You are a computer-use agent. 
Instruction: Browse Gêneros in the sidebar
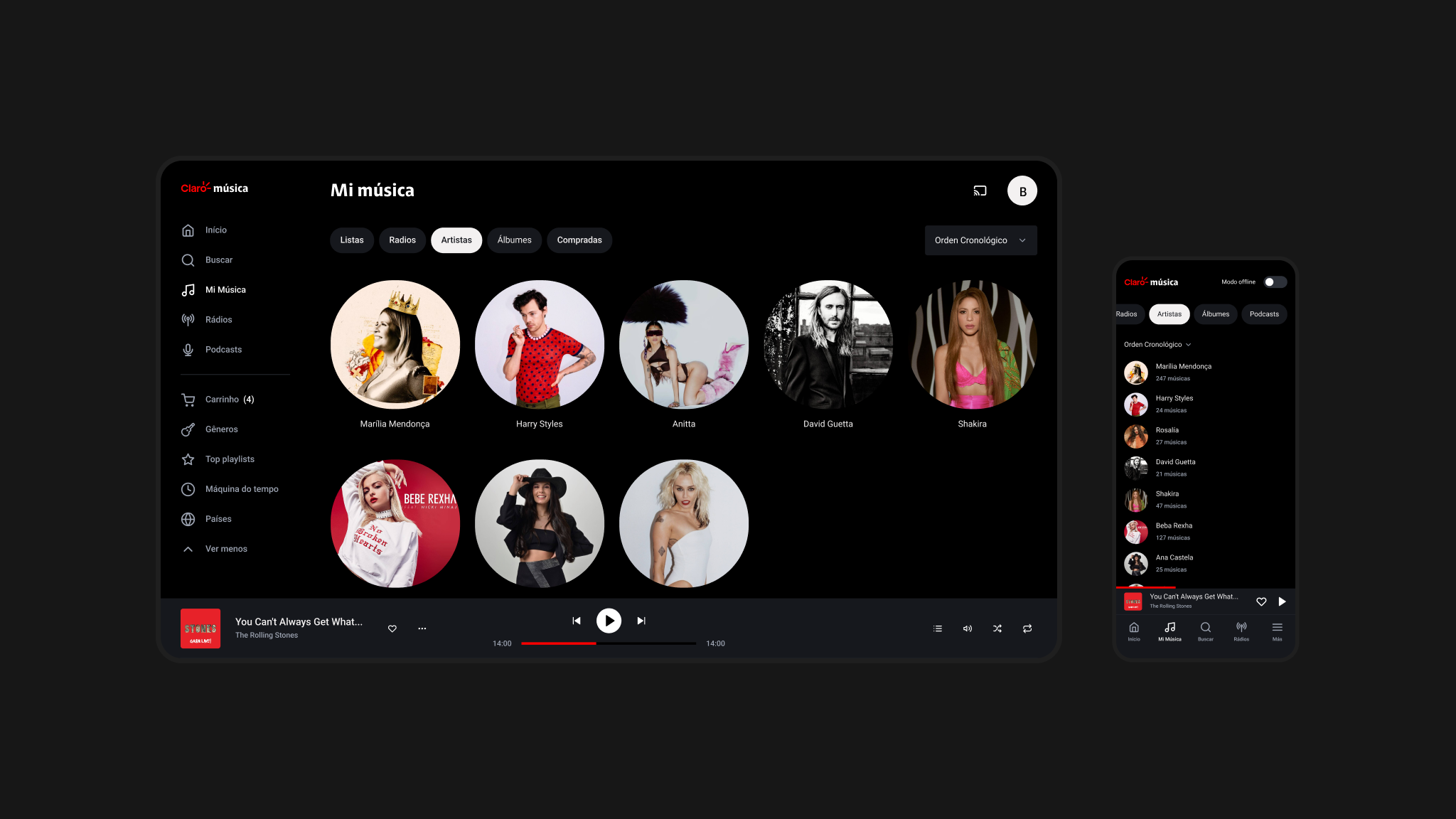[210, 429]
